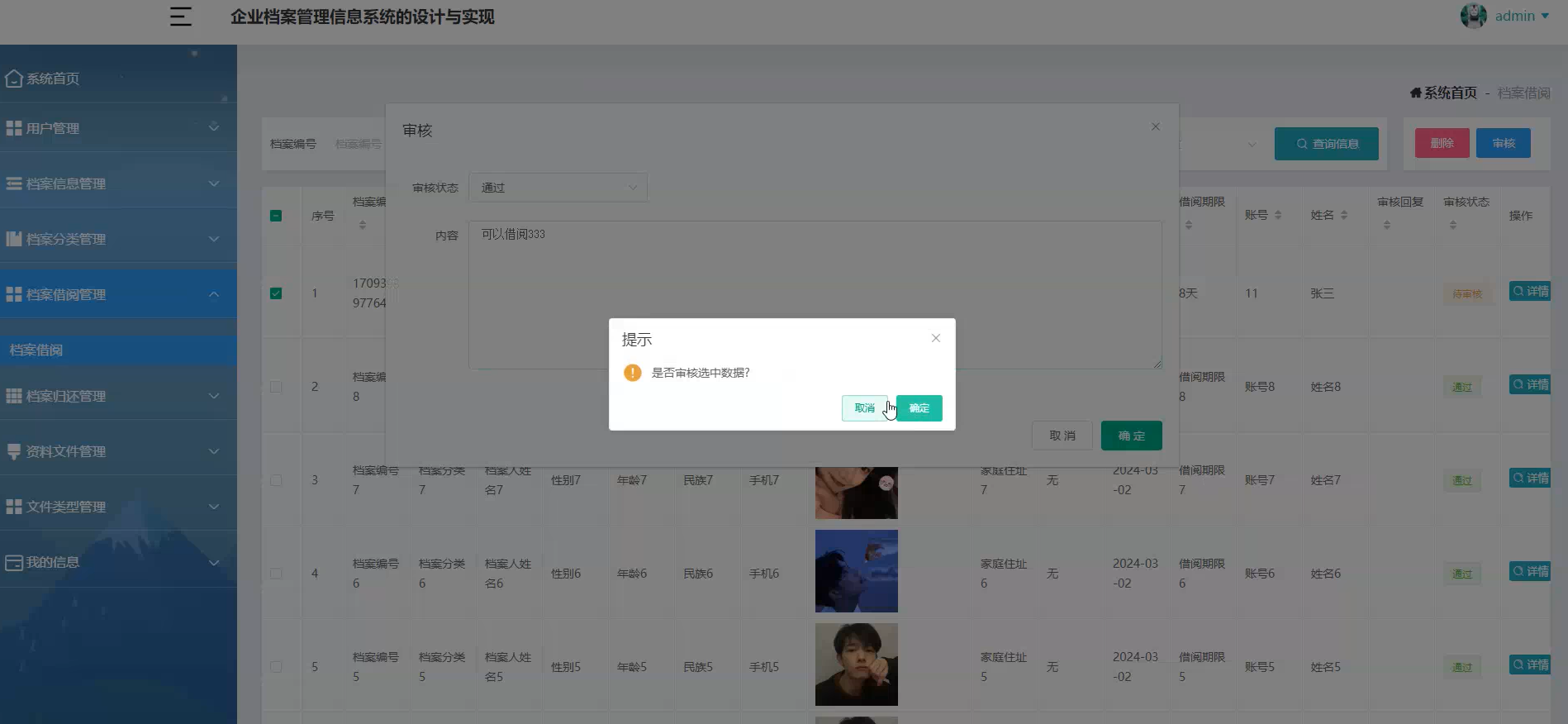Expand 档案归还管理 menu
The width and height of the screenshot is (1568, 724).
[118, 396]
